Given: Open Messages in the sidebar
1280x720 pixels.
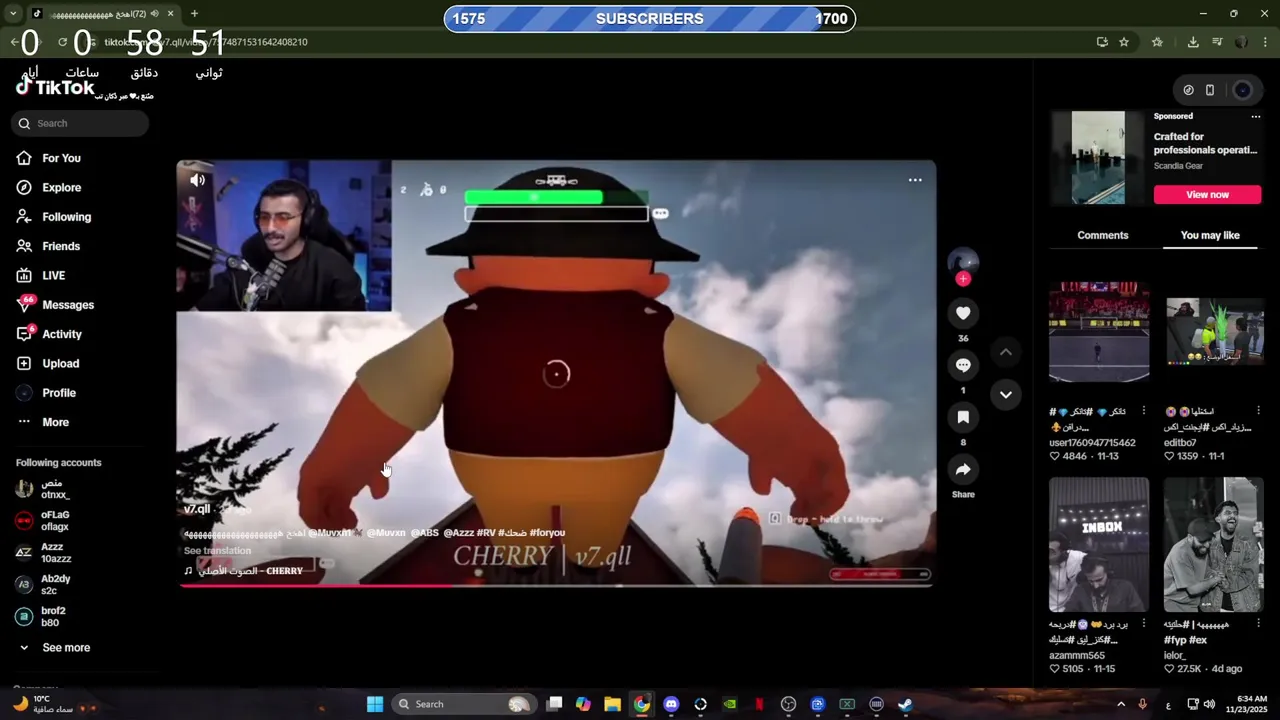Looking at the screenshot, I should [68, 305].
